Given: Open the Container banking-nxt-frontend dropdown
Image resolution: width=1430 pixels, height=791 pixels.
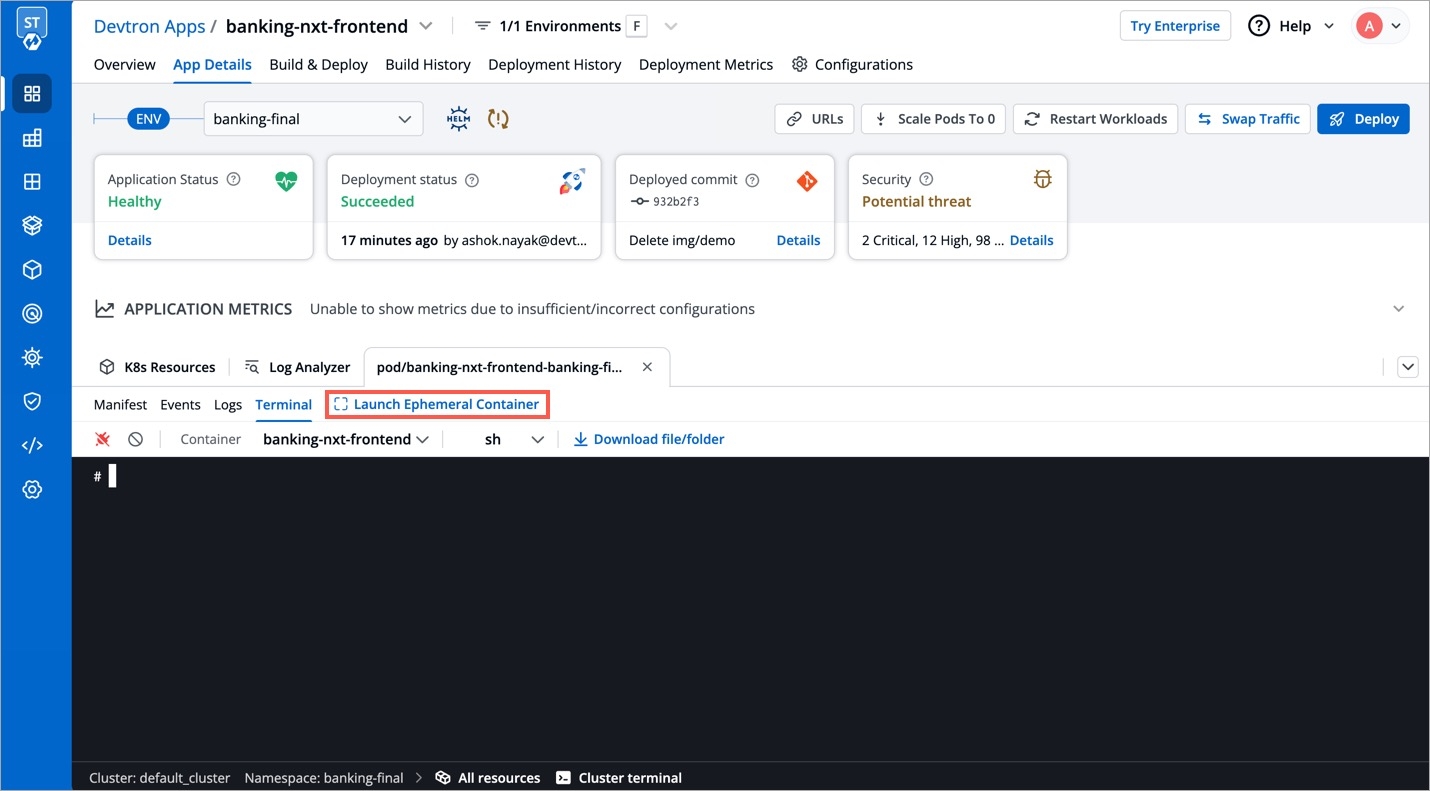Looking at the screenshot, I should coord(345,439).
